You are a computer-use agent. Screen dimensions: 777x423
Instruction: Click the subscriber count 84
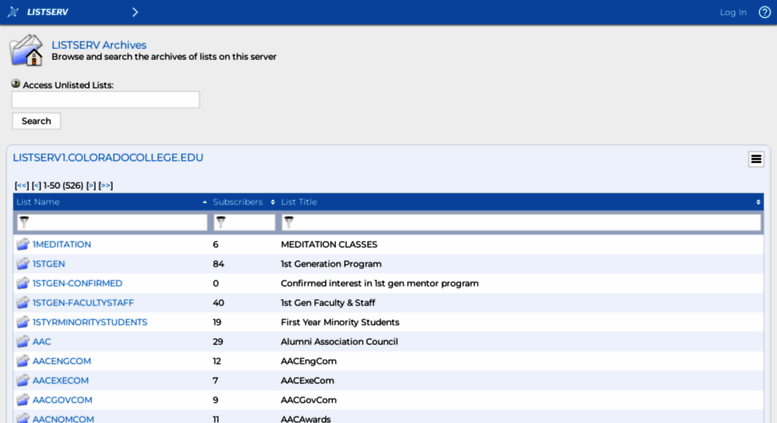[x=219, y=264]
